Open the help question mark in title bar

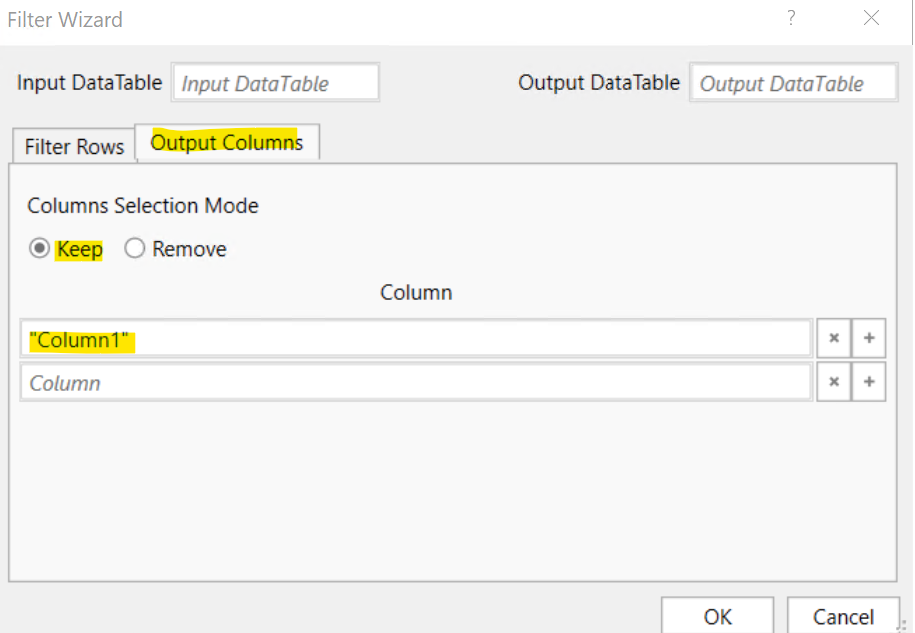791,19
